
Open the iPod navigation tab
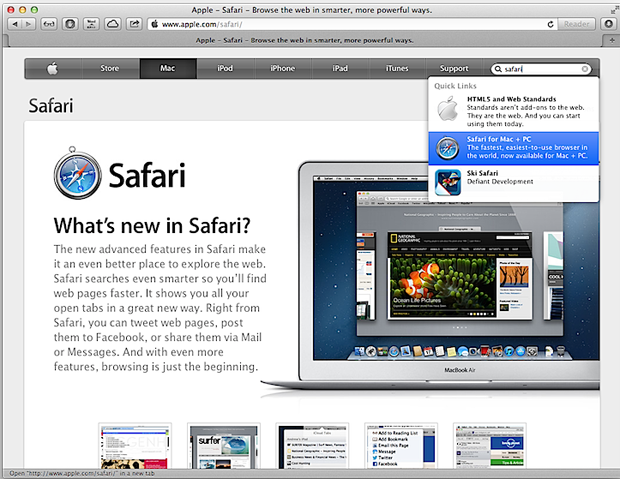pos(225,68)
